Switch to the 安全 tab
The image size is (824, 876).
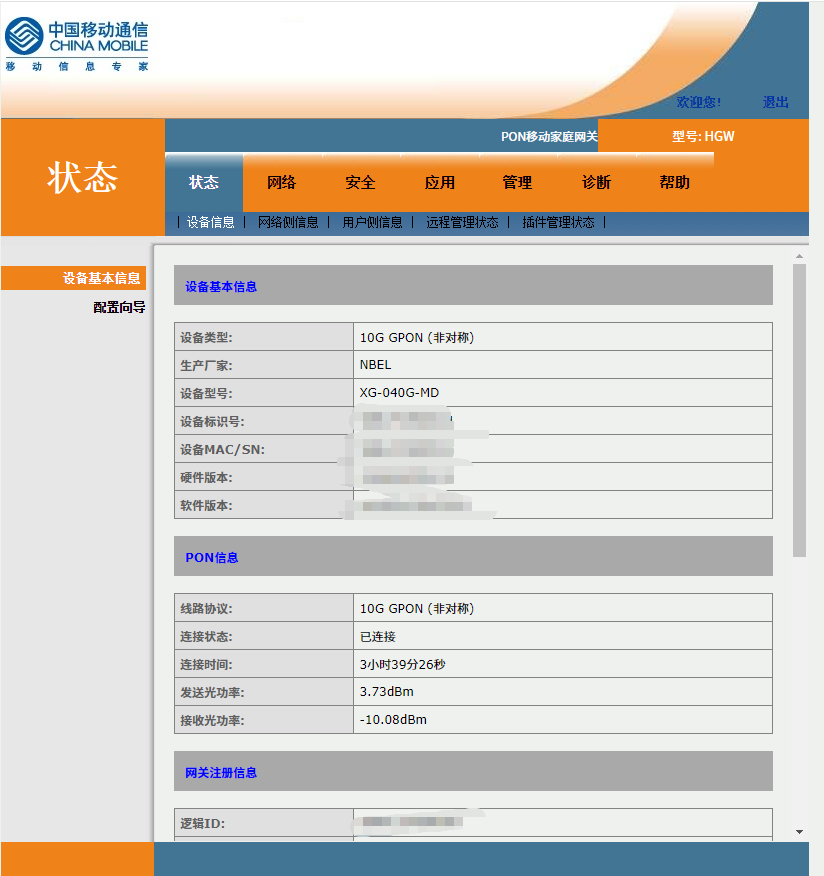pyautogui.click(x=360, y=183)
